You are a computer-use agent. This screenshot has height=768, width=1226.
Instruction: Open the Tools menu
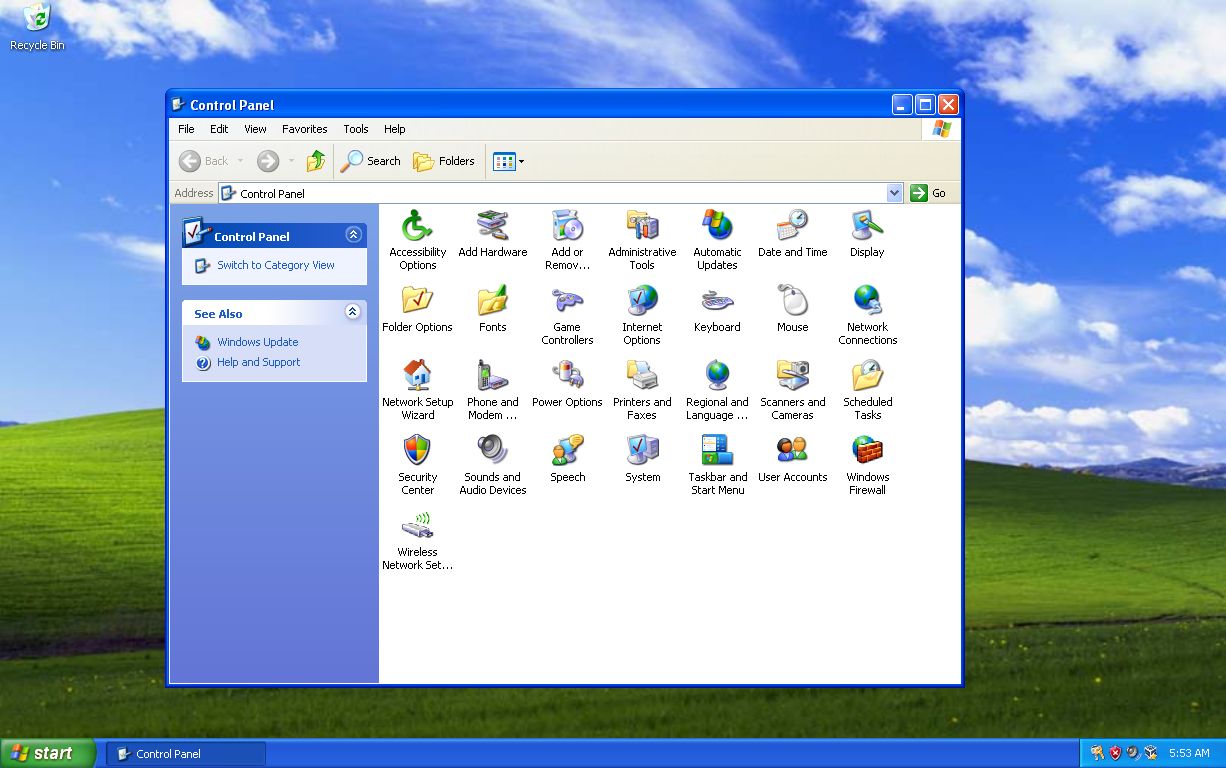click(x=356, y=129)
